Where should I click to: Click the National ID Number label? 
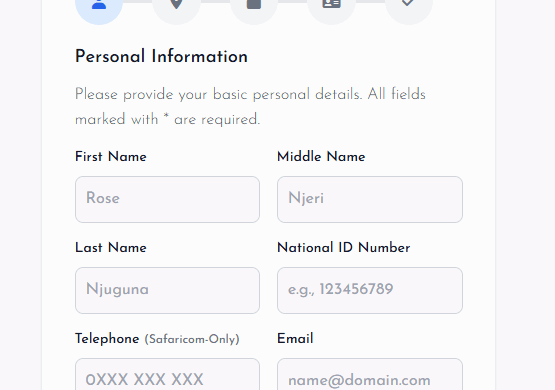344,247
